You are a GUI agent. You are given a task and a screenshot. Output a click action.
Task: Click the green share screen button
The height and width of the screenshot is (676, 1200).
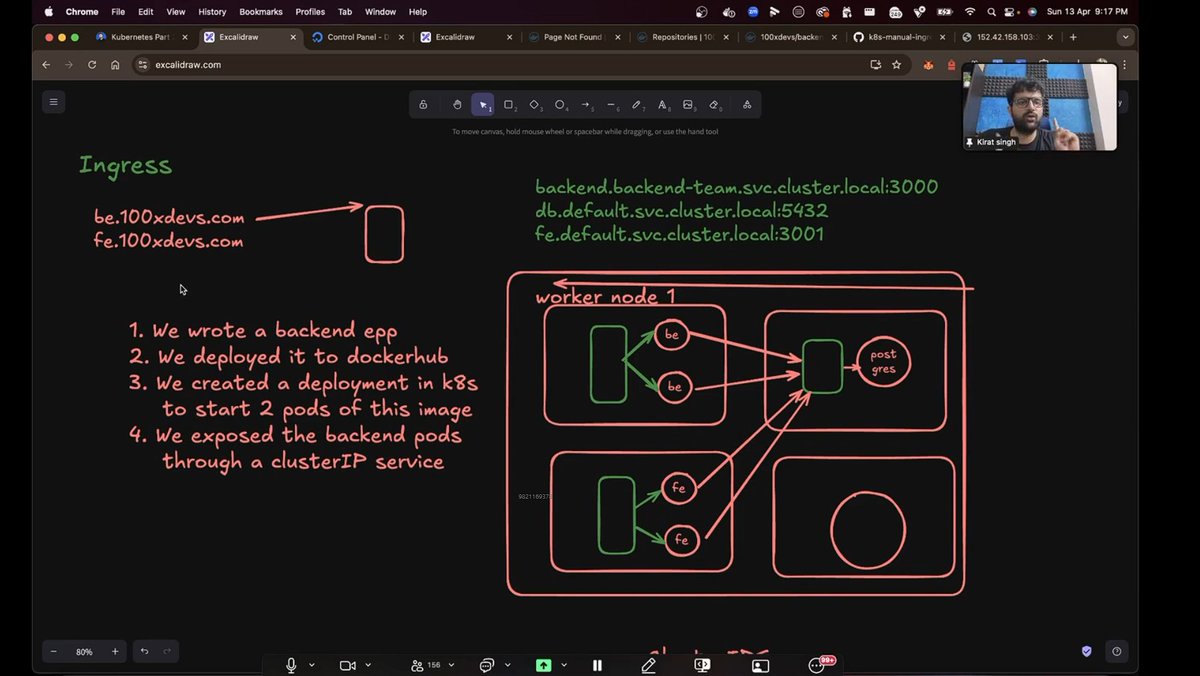pyautogui.click(x=544, y=665)
